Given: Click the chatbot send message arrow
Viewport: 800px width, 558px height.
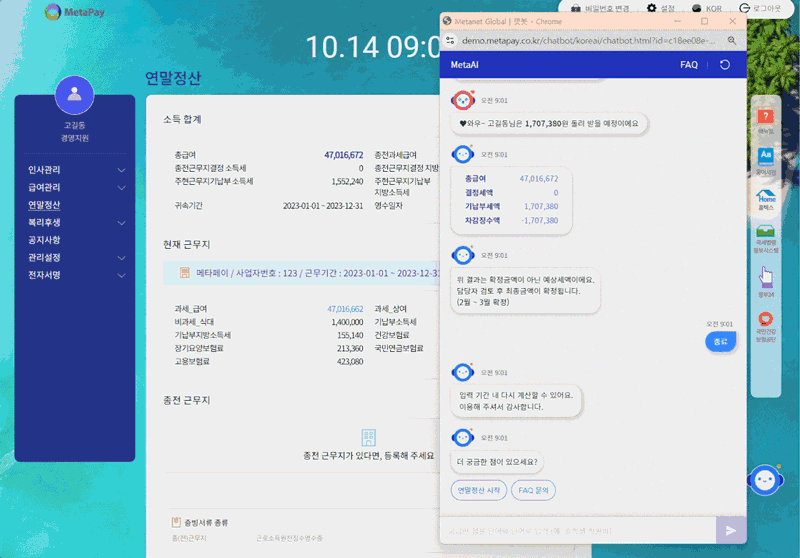Looking at the screenshot, I should click(731, 530).
